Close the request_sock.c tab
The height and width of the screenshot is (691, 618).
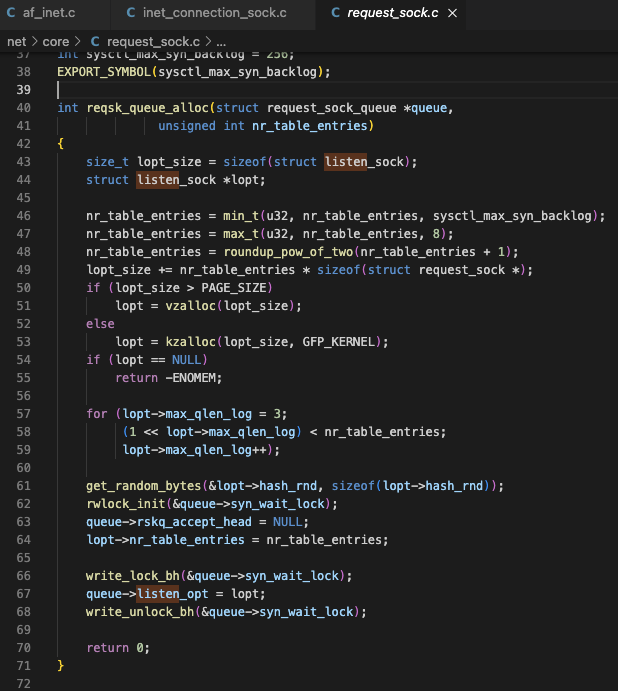(452, 13)
